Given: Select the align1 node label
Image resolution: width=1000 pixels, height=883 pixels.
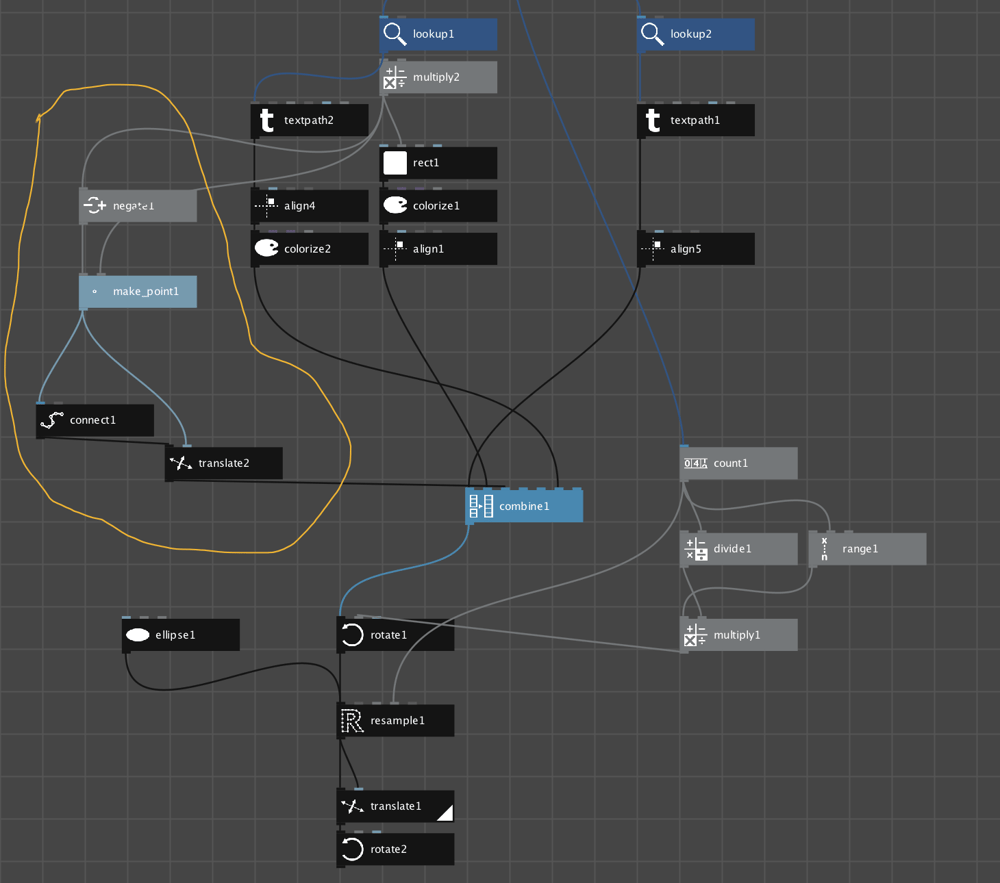Looking at the screenshot, I should (428, 249).
